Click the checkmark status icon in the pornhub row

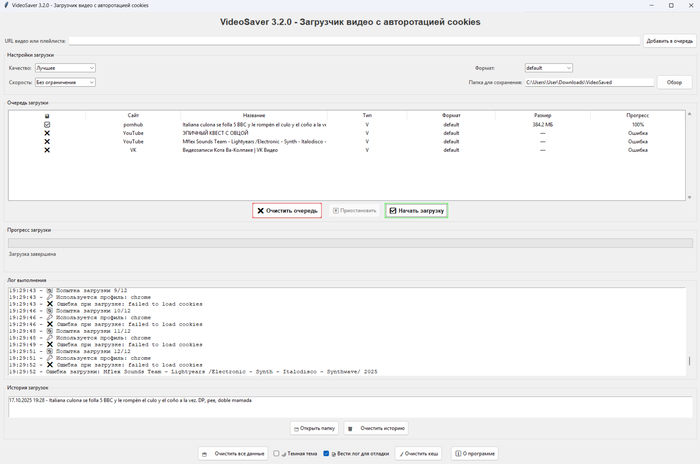47,124
